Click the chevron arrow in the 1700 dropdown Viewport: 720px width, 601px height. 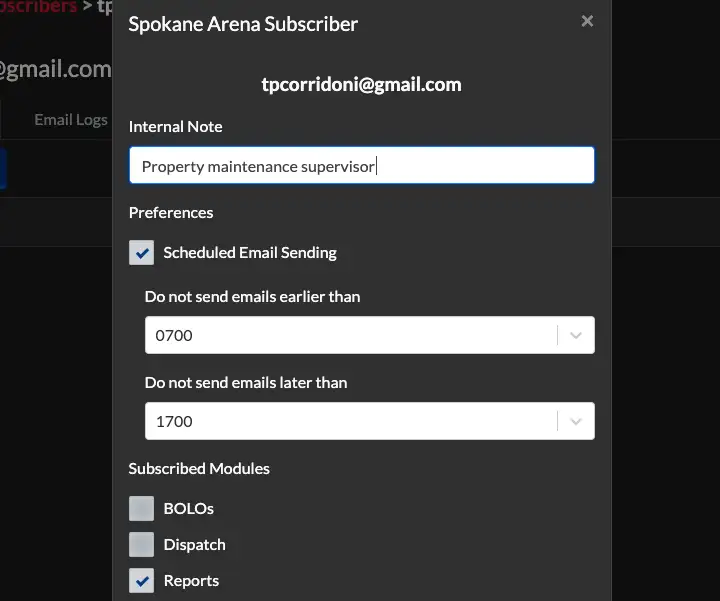[576, 421]
